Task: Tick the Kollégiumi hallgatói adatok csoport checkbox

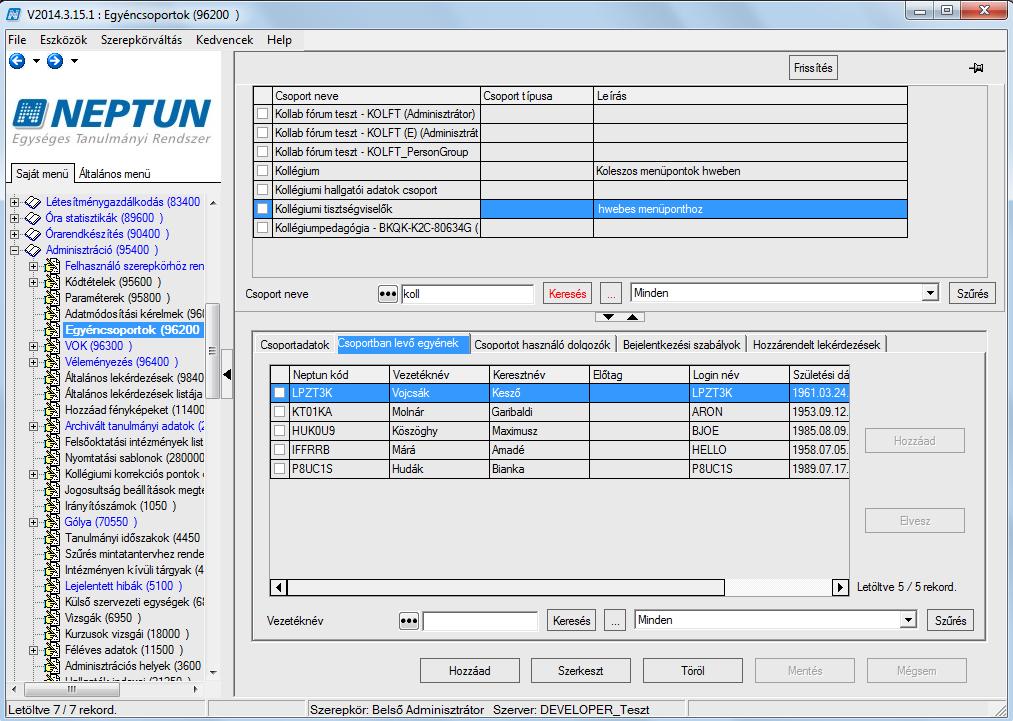Action: coord(262,190)
